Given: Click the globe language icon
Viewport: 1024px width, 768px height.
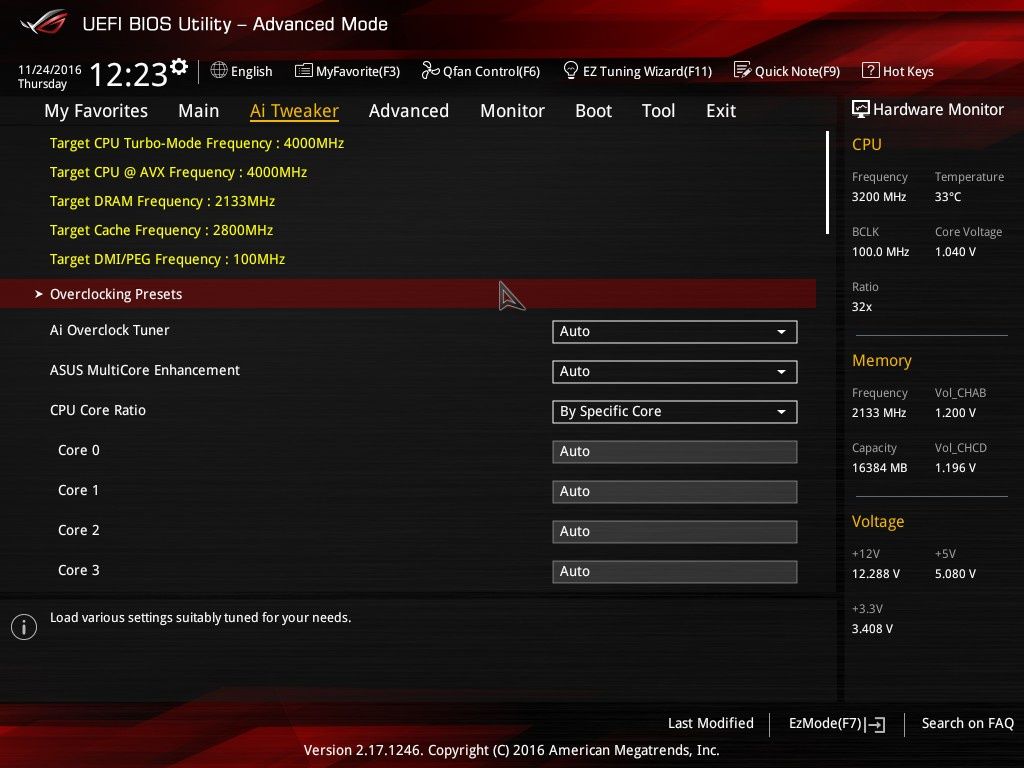Looking at the screenshot, I should [219, 70].
